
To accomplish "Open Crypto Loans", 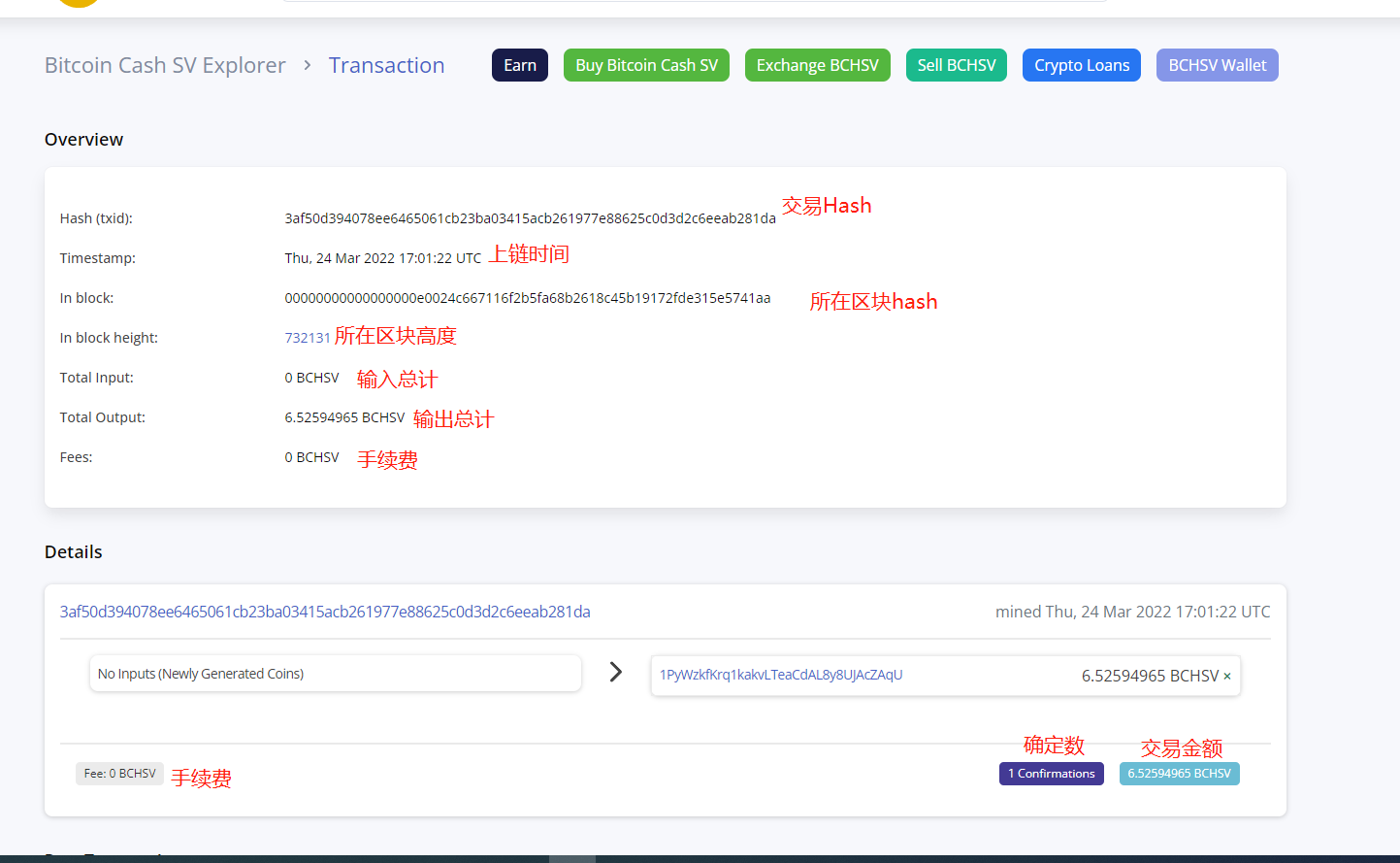I will click(x=1081, y=65).
